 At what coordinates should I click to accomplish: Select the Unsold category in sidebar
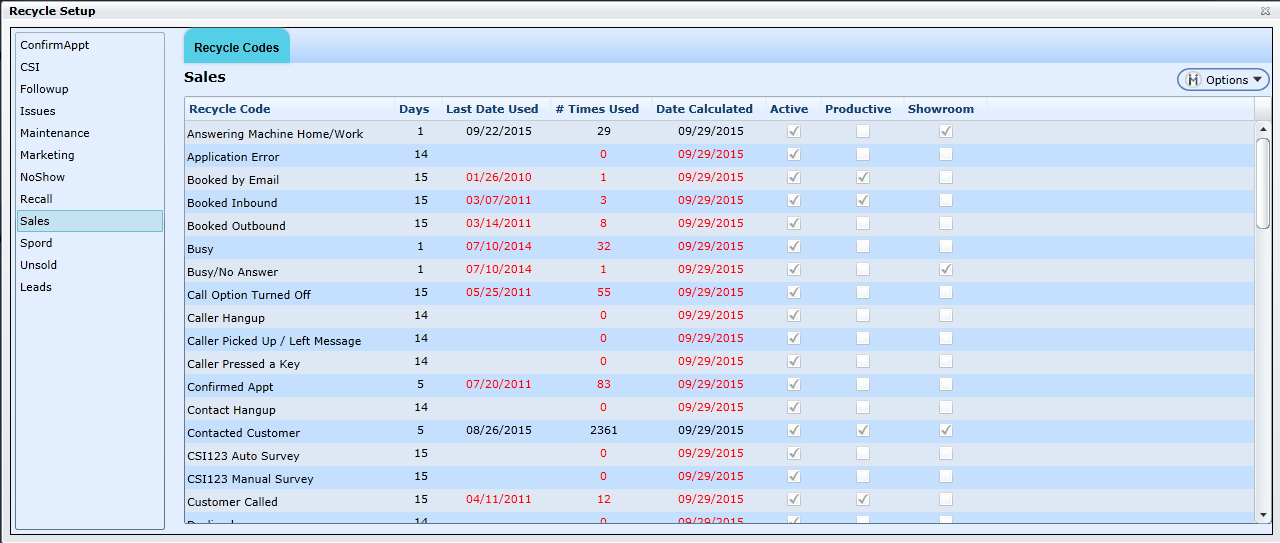38,265
